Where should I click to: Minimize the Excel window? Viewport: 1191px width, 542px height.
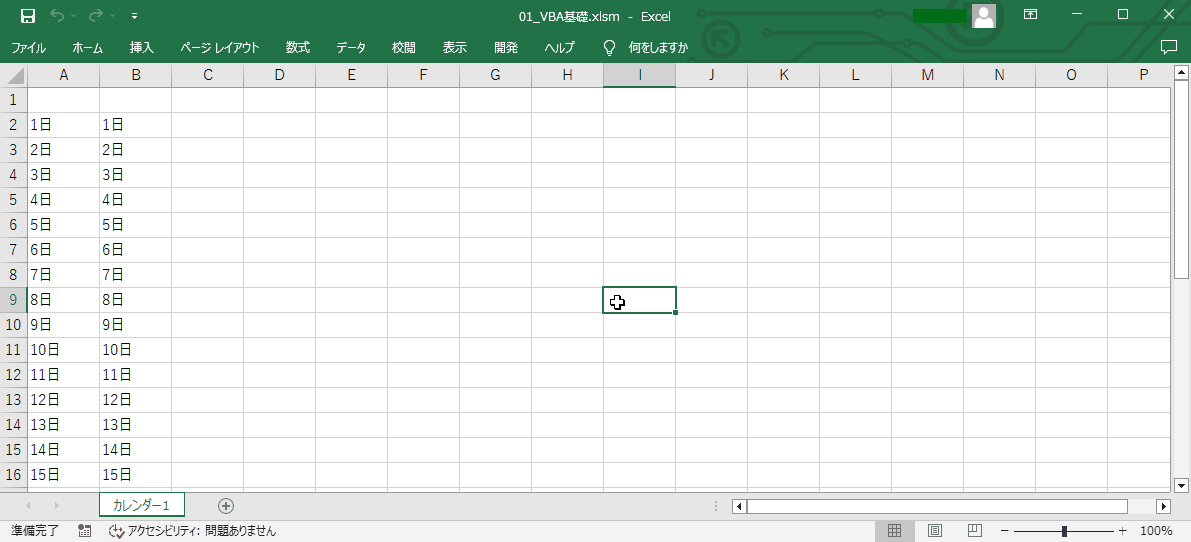[1077, 14]
